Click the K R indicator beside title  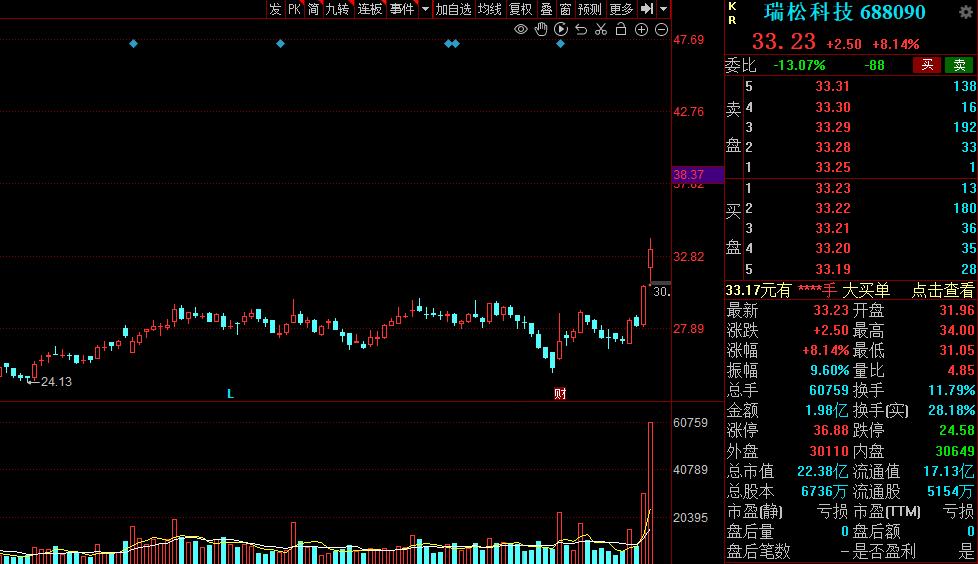point(732,12)
